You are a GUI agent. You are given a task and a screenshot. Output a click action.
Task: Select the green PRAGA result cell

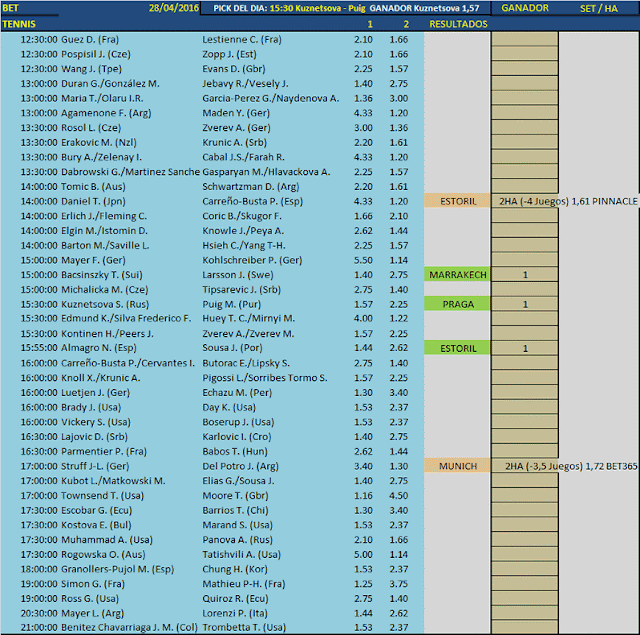click(458, 304)
